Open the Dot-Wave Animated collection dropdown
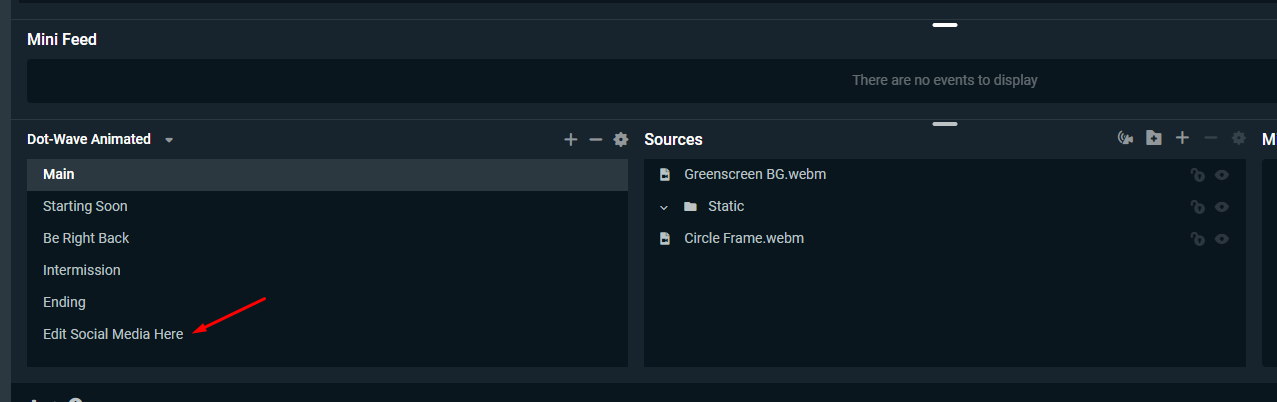Viewport: 1277px width, 402px height. (x=169, y=140)
